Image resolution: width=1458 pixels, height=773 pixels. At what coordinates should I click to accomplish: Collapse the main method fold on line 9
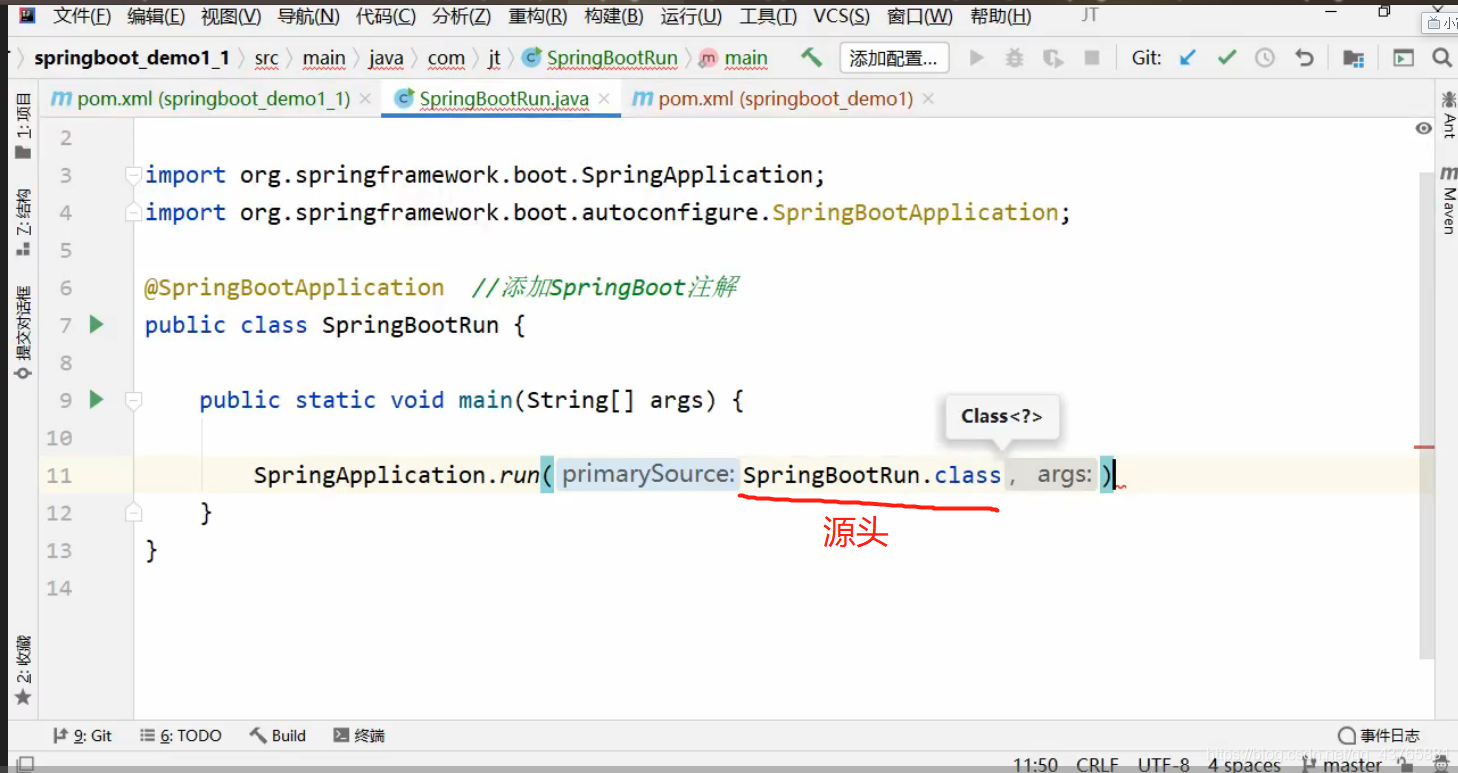click(x=133, y=400)
